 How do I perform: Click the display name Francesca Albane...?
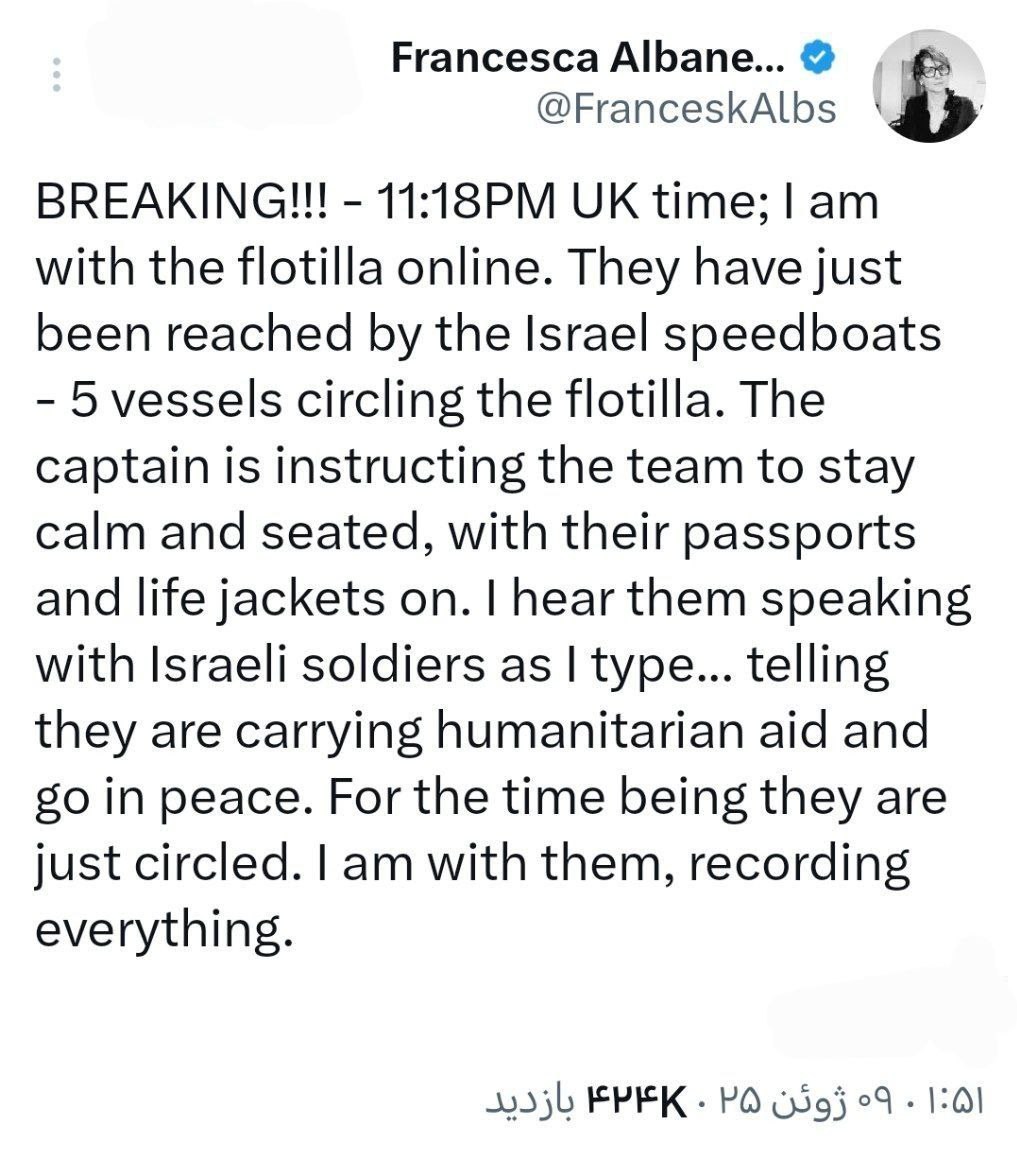coord(588,57)
